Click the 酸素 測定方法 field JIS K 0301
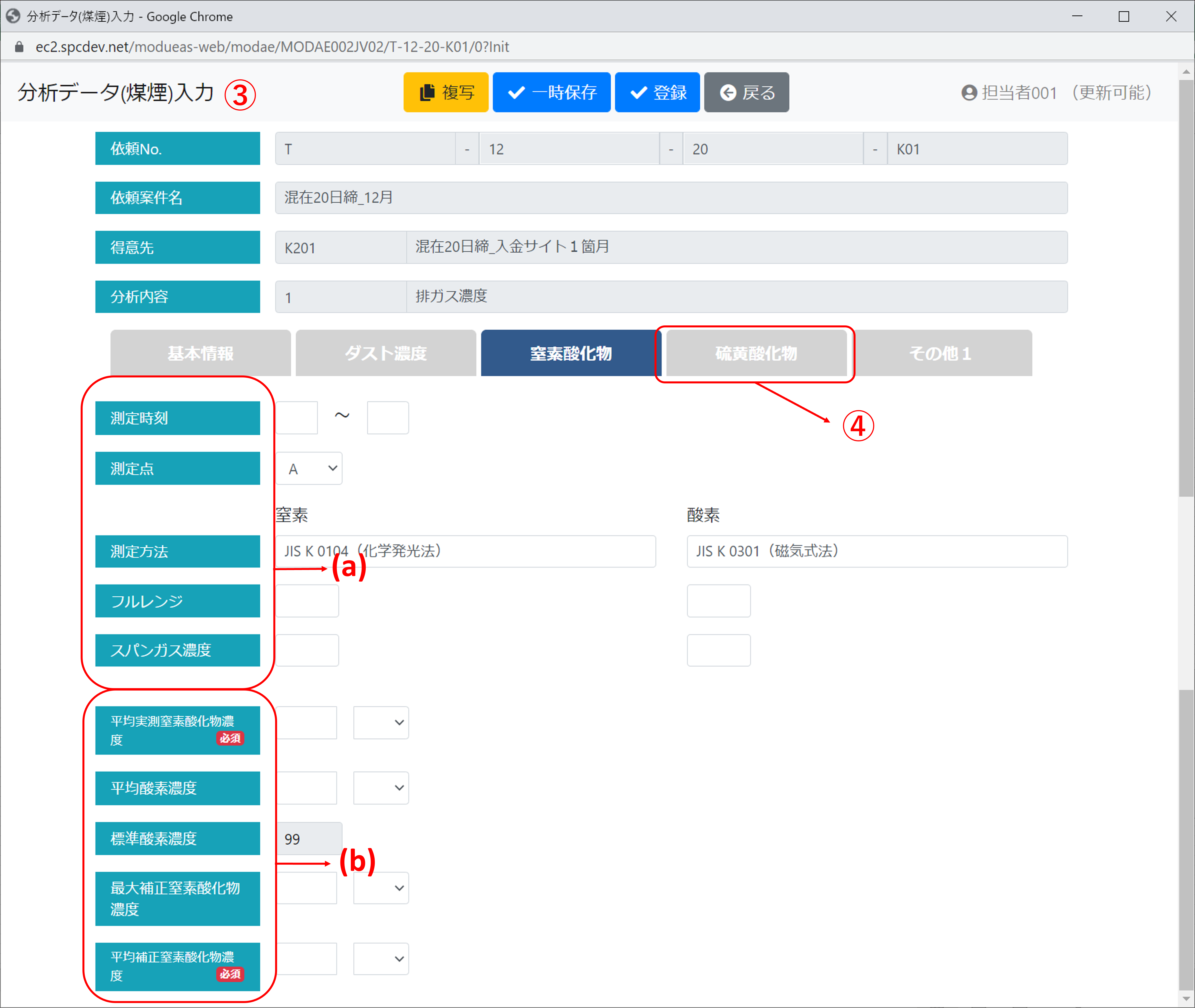 click(877, 551)
